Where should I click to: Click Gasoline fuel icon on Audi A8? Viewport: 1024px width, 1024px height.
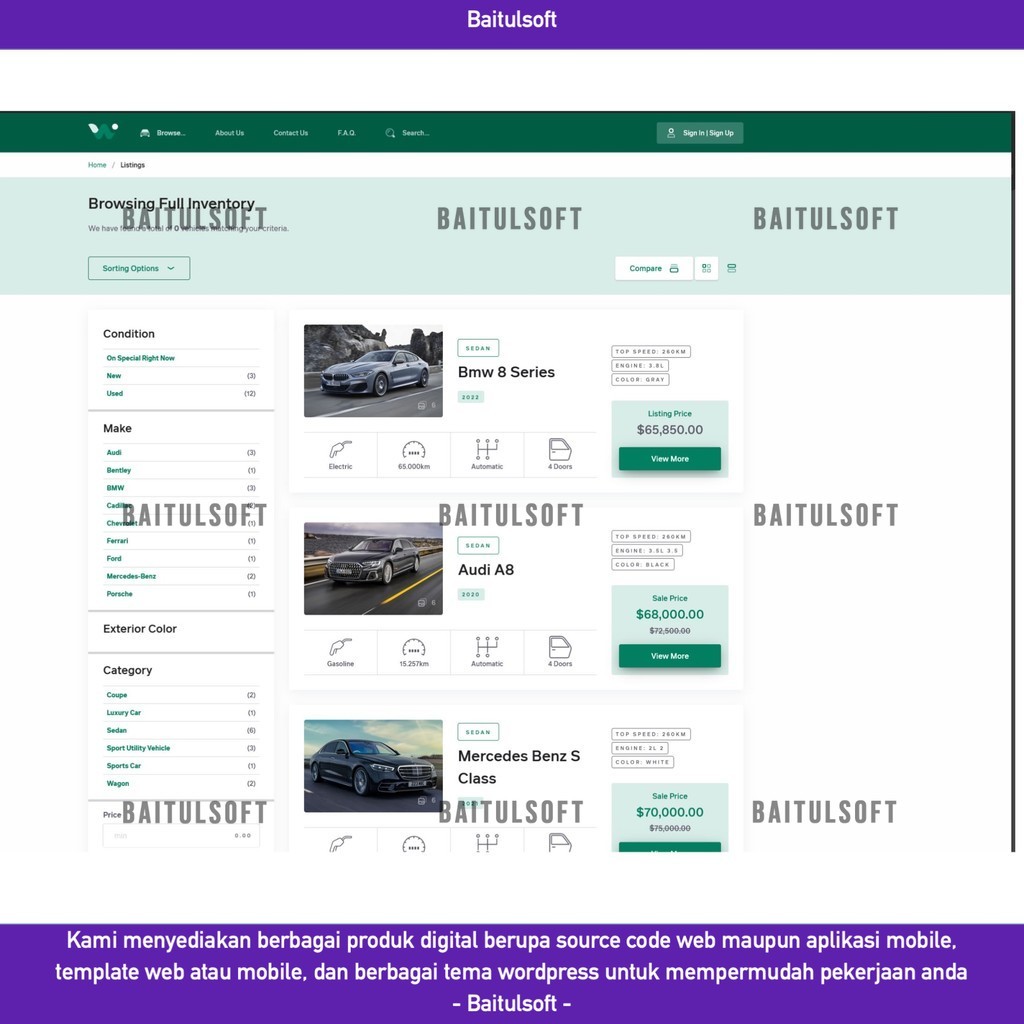tap(340, 647)
